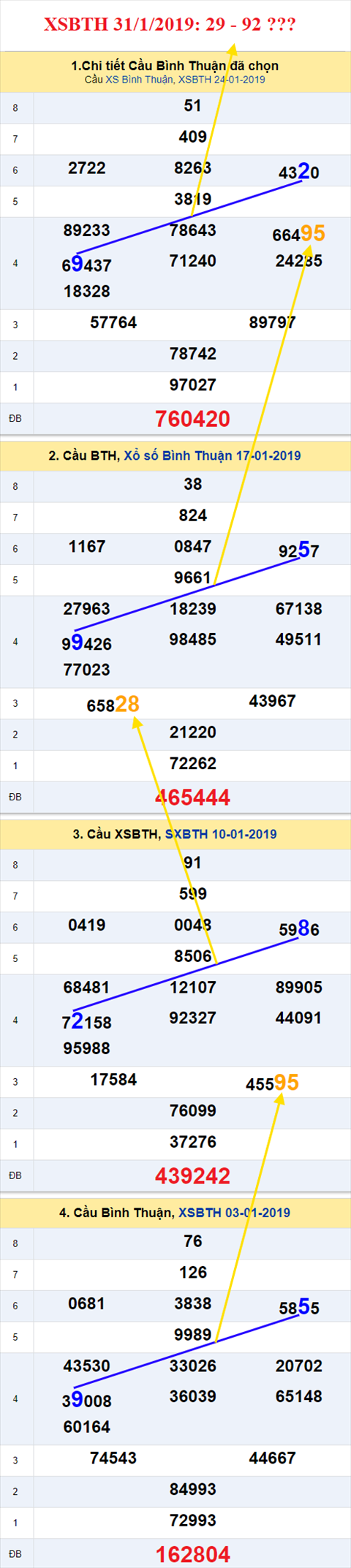Select special prize number 760420
351x1568 pixels.
pyautogui.click(x=192, y=419)
